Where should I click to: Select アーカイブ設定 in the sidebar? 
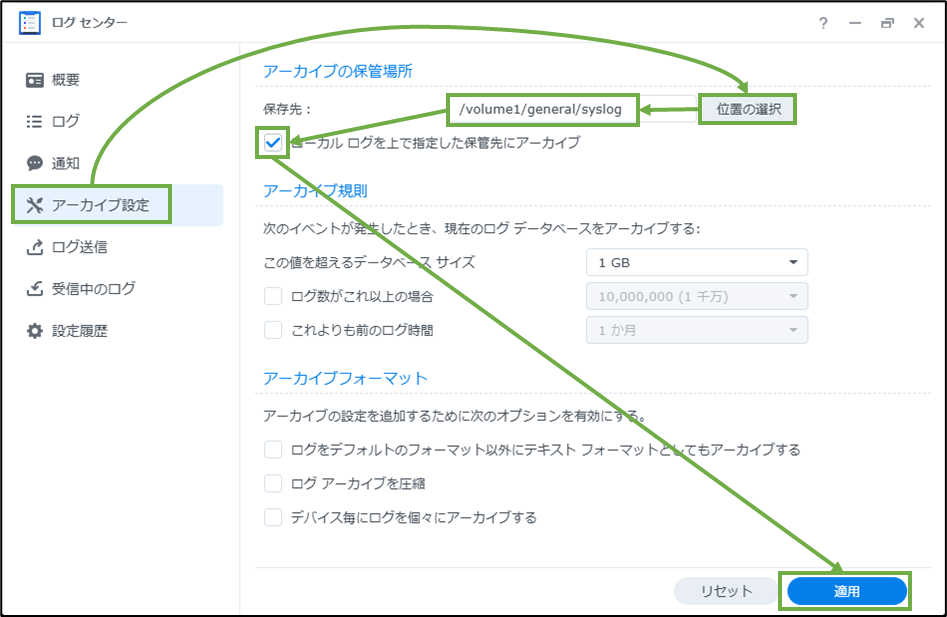(x=117, y=205)
